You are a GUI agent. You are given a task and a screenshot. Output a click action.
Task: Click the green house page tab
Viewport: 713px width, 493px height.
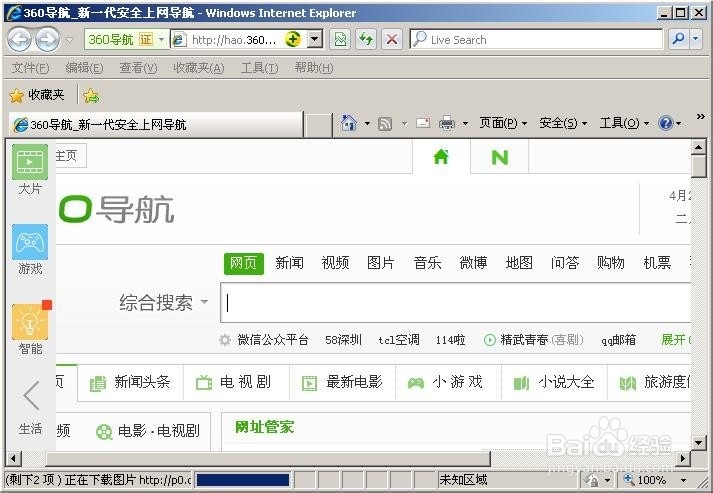[x=441, y=157]
